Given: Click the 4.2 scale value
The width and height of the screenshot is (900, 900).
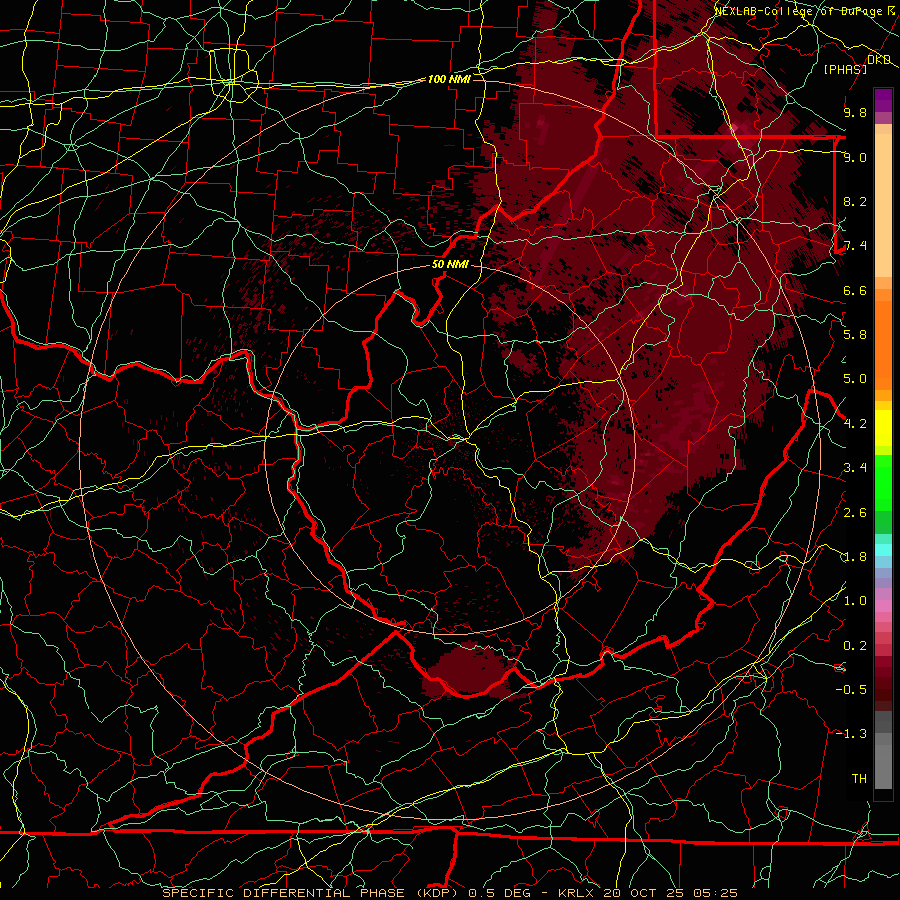Looking at the screenshot, I should pyautogui.click(x=855, y=424).
